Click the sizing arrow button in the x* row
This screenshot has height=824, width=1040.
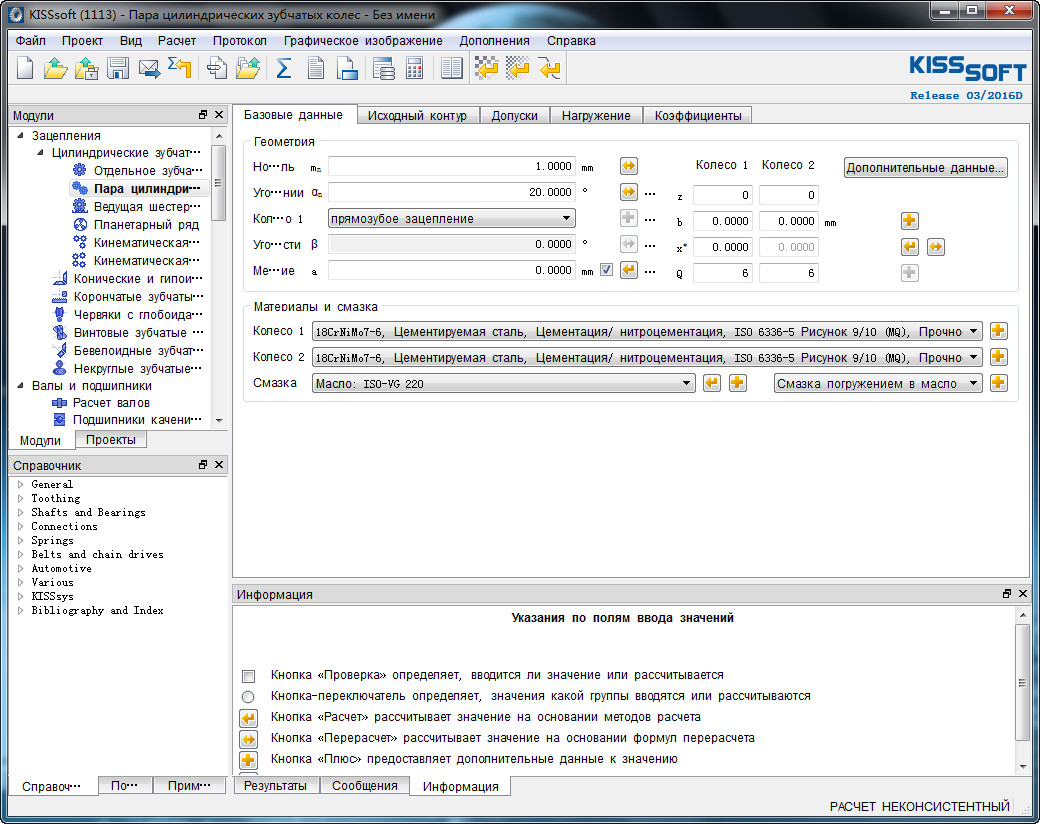909,247
